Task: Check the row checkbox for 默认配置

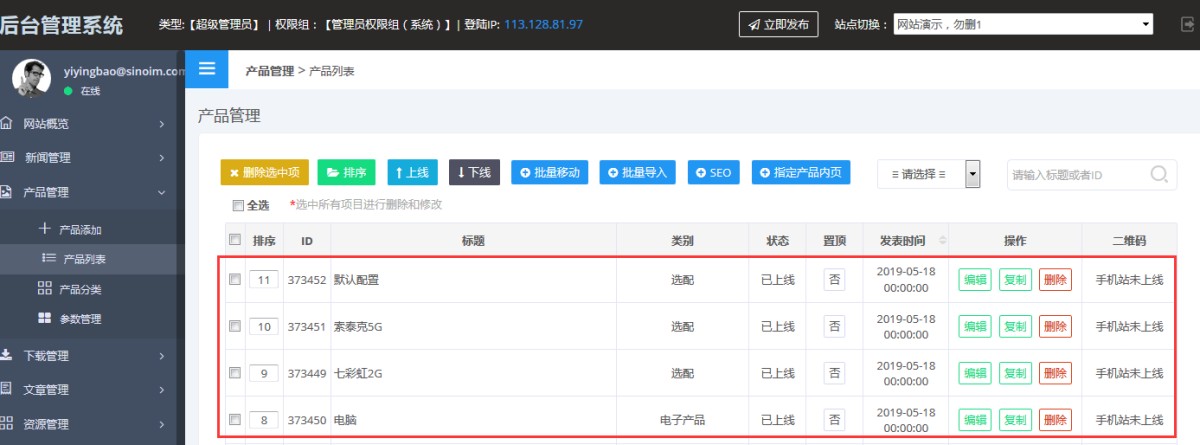Action: point(235,280)
